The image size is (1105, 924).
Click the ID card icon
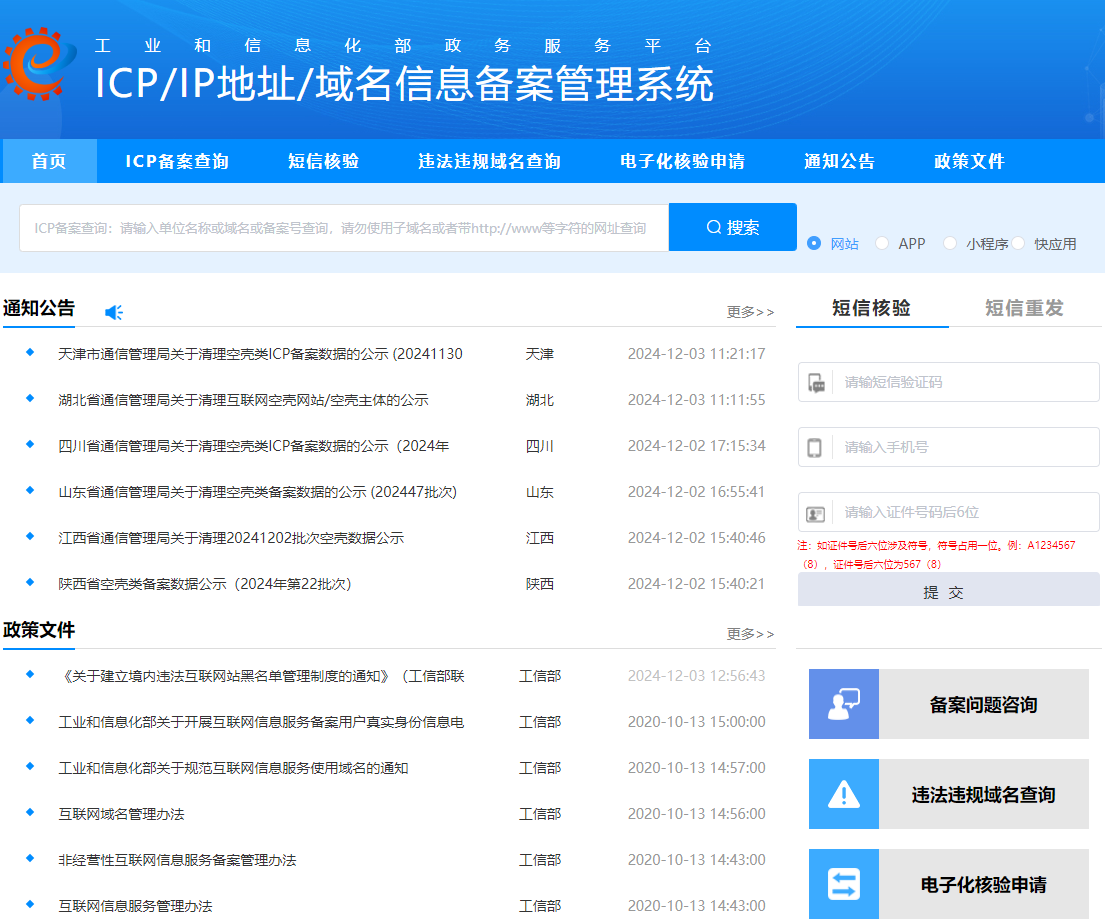click(x=815, y=514)
